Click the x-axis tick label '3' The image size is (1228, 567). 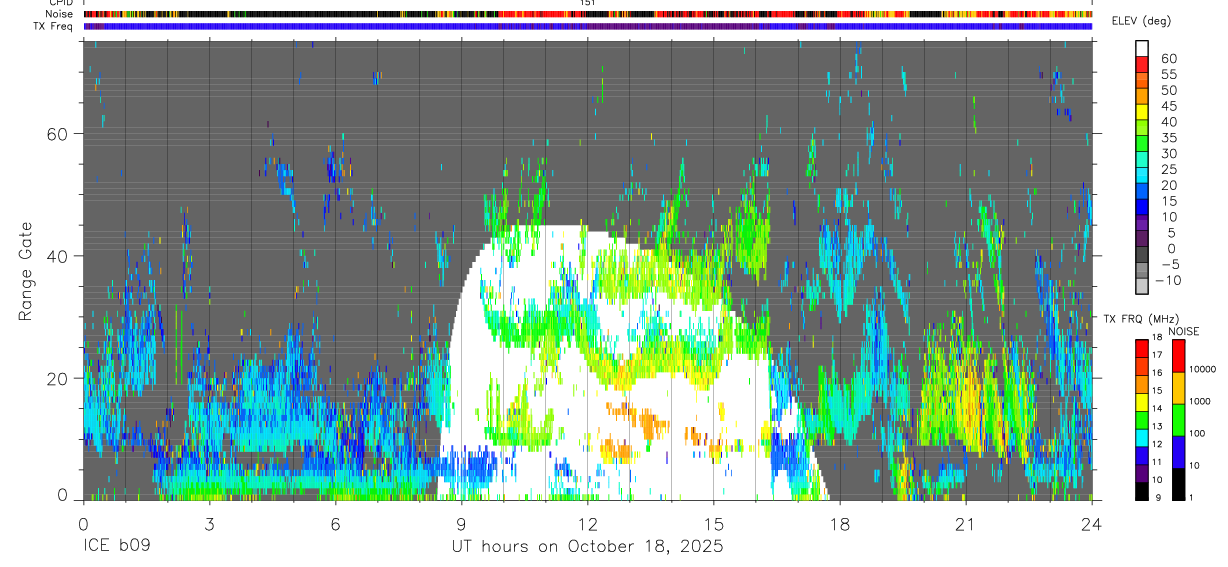pos(209,523)
